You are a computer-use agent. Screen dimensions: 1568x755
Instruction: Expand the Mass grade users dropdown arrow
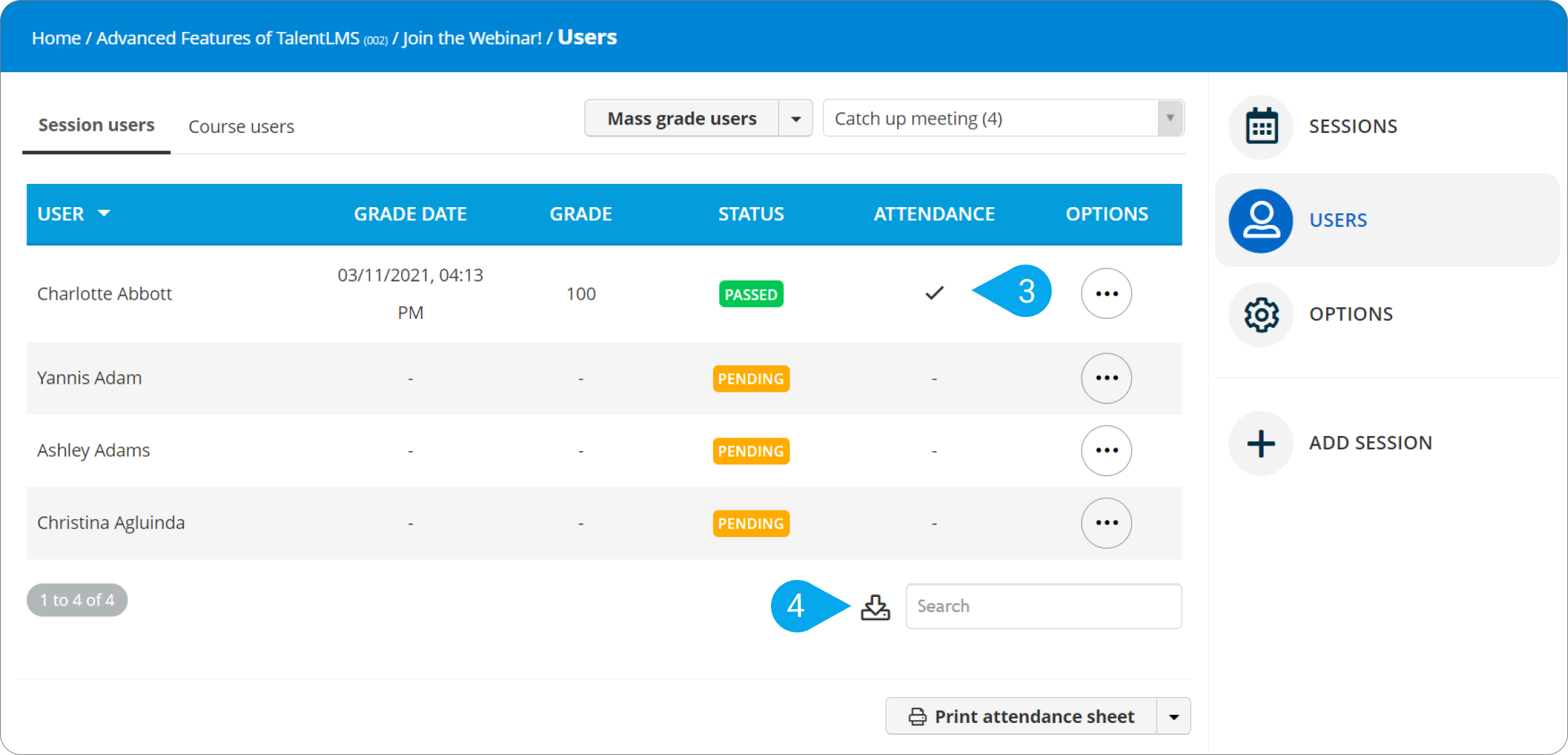pos(796,119)
